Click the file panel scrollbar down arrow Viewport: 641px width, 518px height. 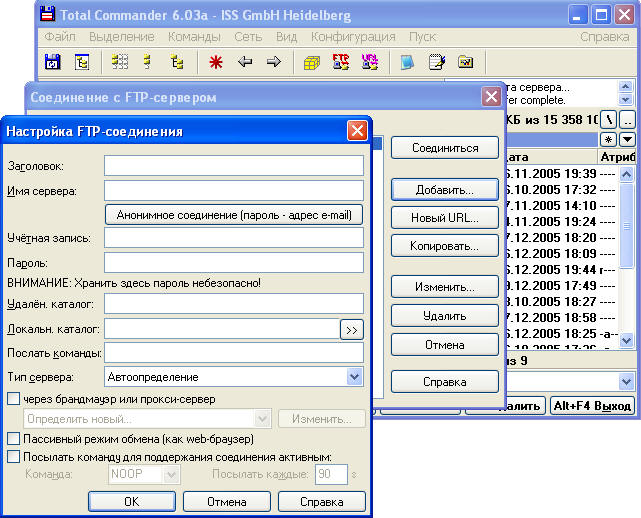[627, 340]
